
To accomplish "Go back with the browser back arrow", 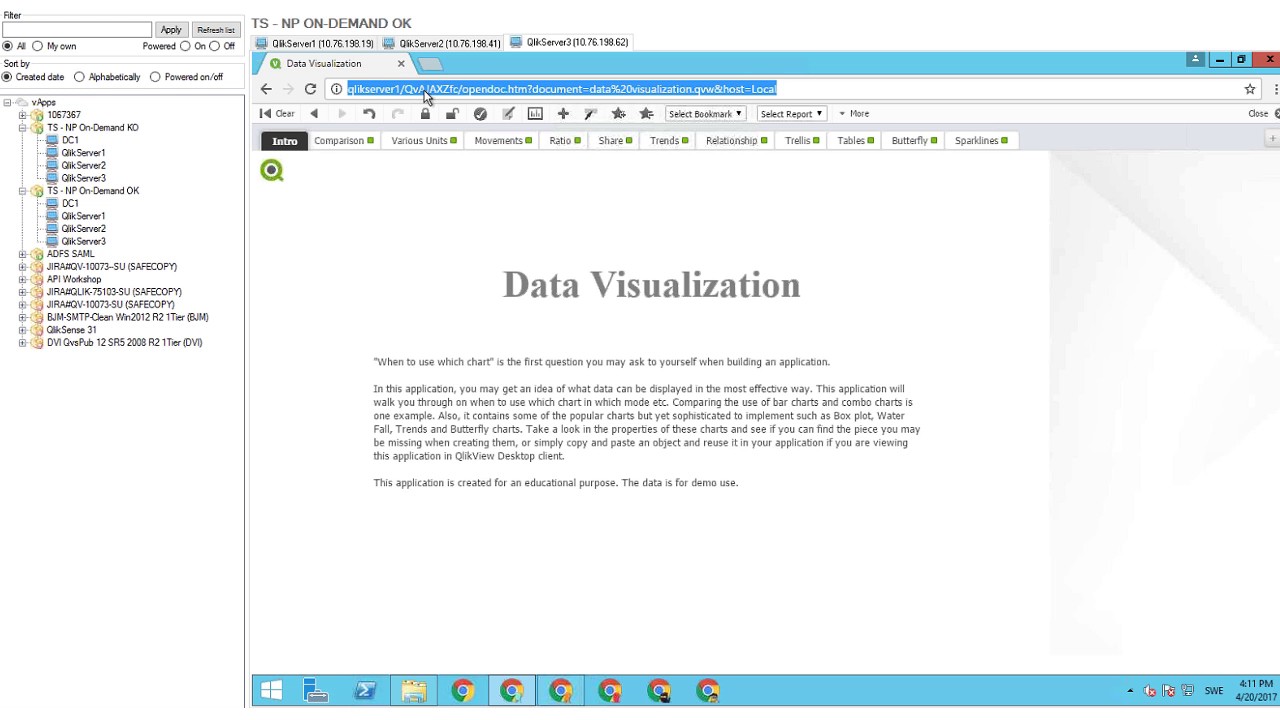I will (266, 89).
